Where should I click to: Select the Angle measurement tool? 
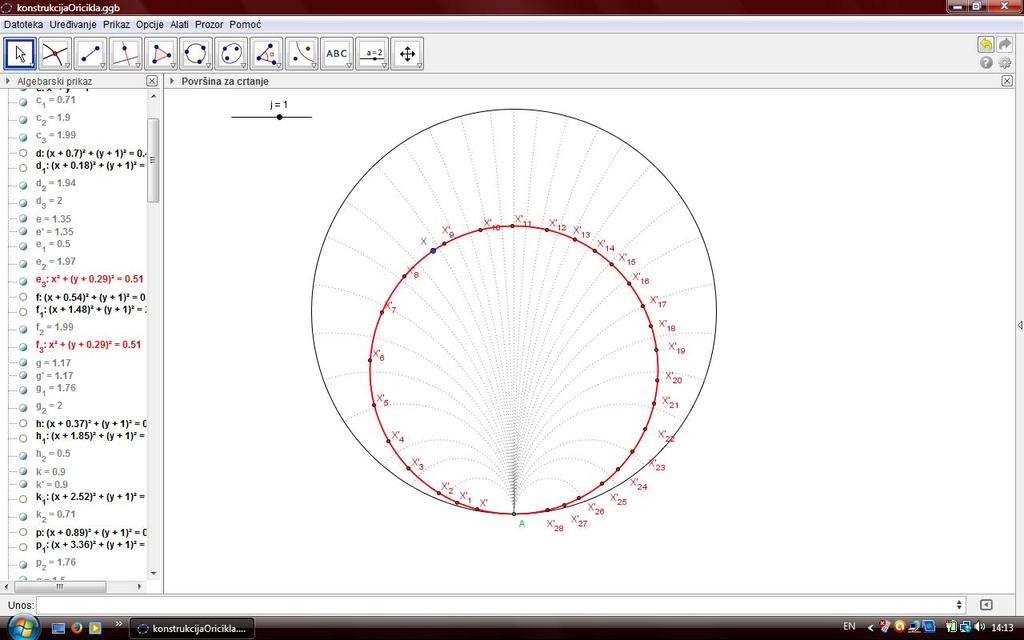(266, 54)
